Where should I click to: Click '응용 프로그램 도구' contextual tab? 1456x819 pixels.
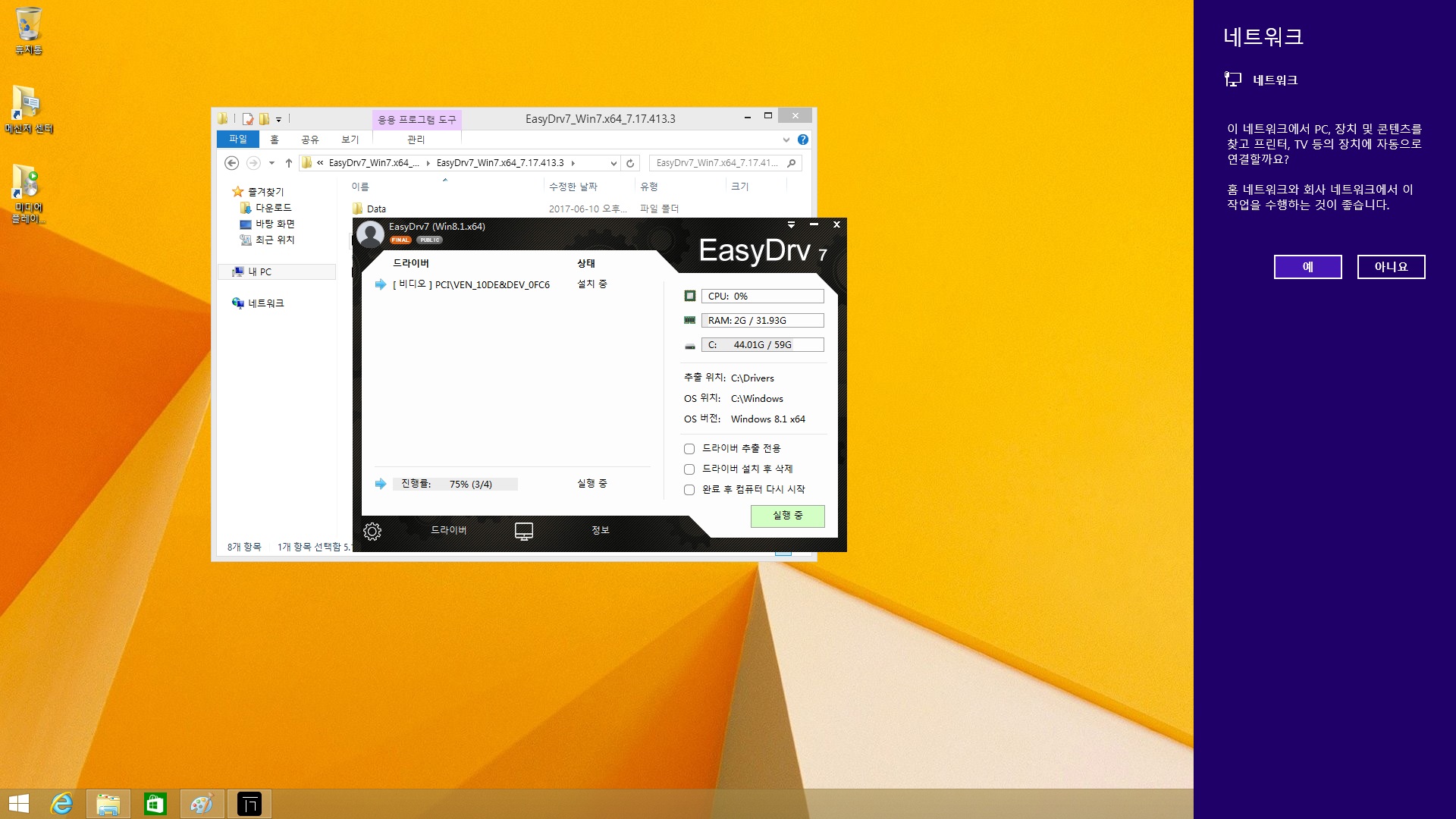point(417,120)
